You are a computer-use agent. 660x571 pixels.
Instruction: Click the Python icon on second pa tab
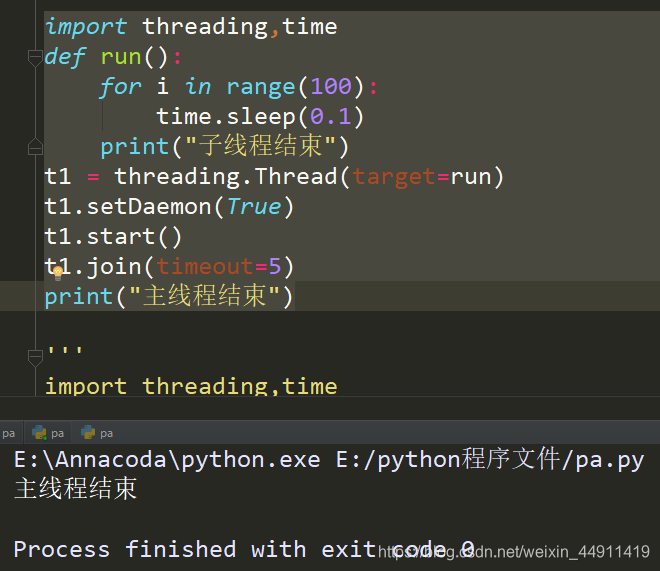tap(39, 433)
